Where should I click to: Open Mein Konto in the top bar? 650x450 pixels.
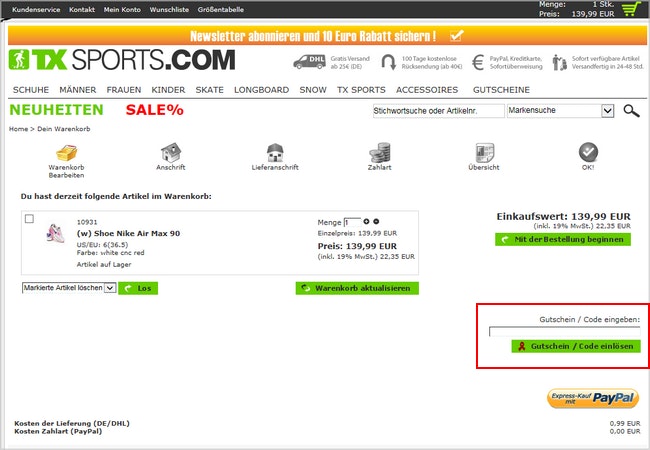click(x=122, y=10)
